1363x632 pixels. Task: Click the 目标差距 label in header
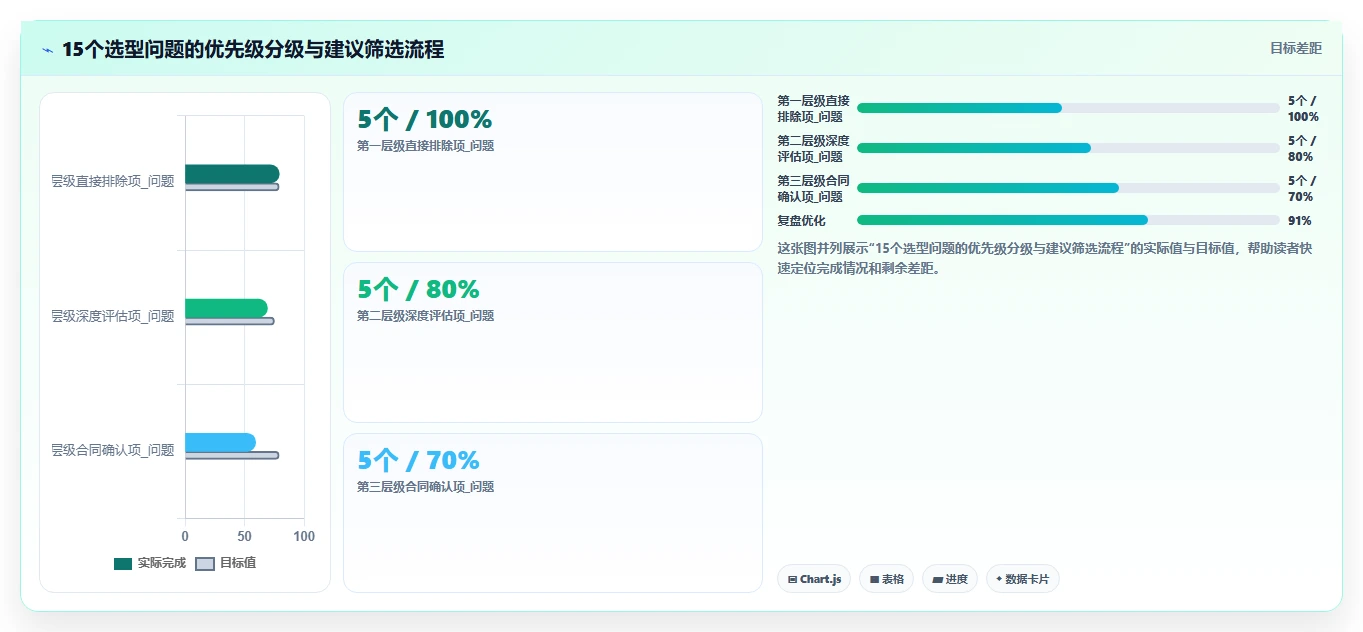pyautogui.click(x=1295, y=48)
